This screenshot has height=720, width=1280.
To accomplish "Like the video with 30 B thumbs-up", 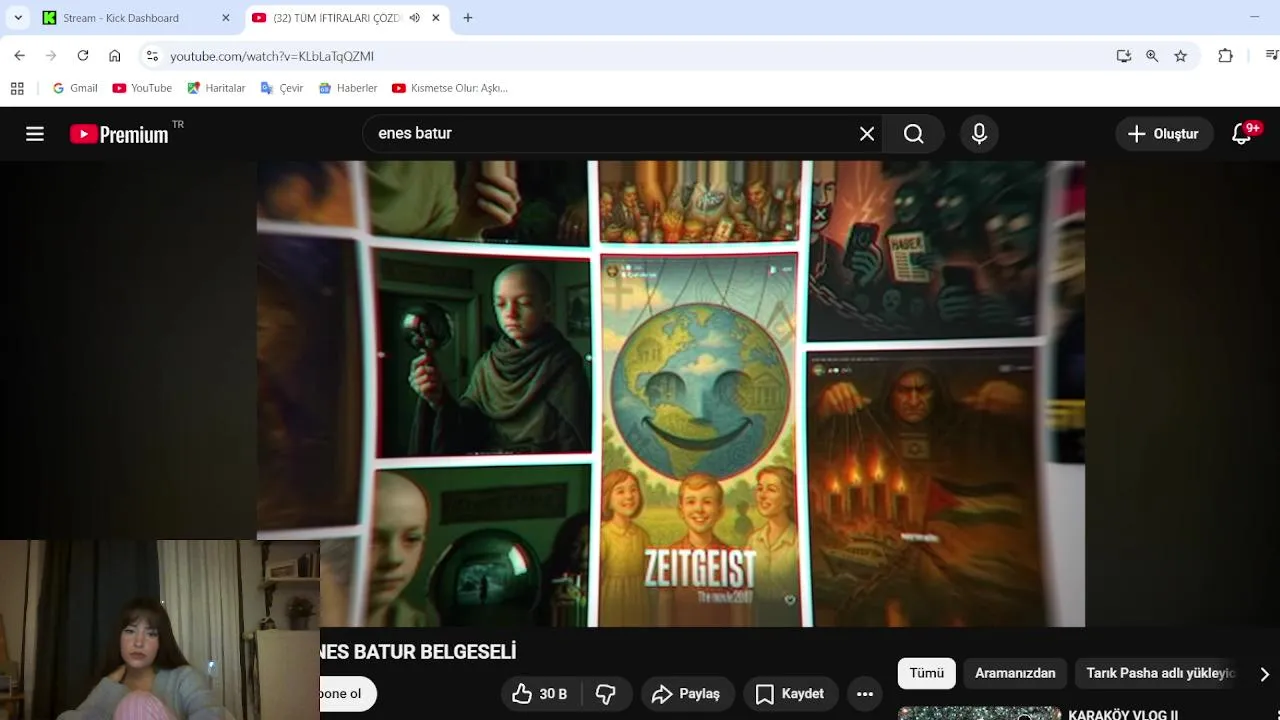I will [x=540, y=694].
